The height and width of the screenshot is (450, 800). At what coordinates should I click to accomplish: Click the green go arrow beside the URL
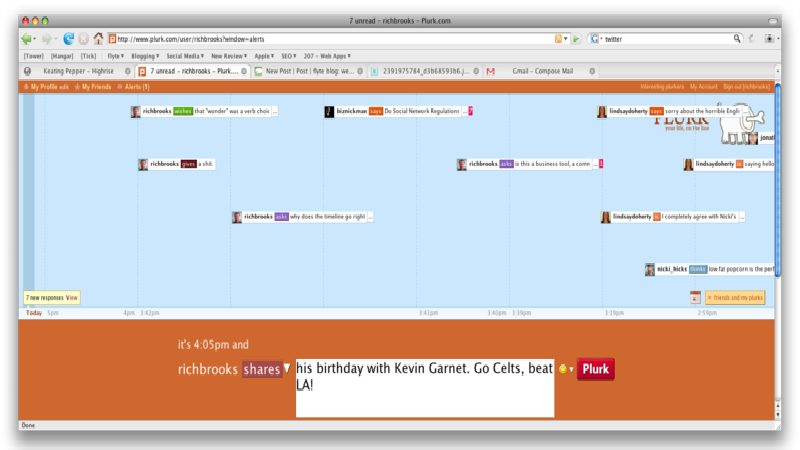pos(576,39)
